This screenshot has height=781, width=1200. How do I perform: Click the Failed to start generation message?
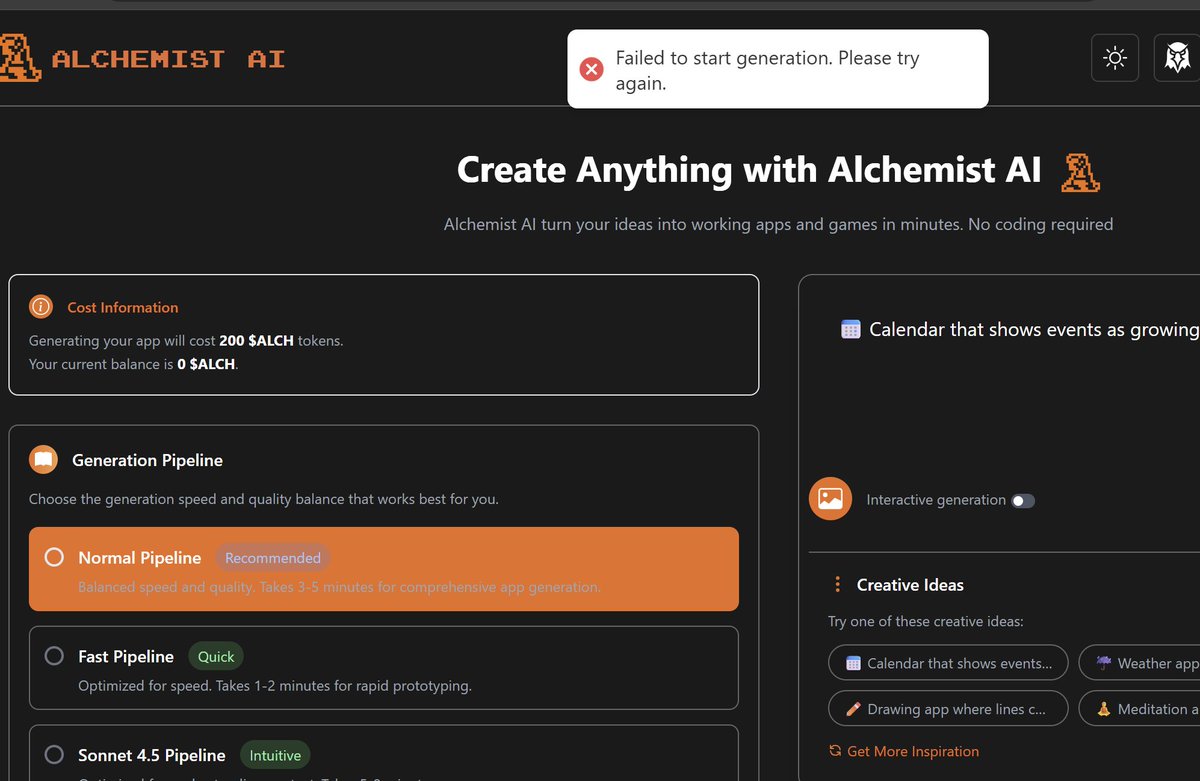click(x=768, y=71)
